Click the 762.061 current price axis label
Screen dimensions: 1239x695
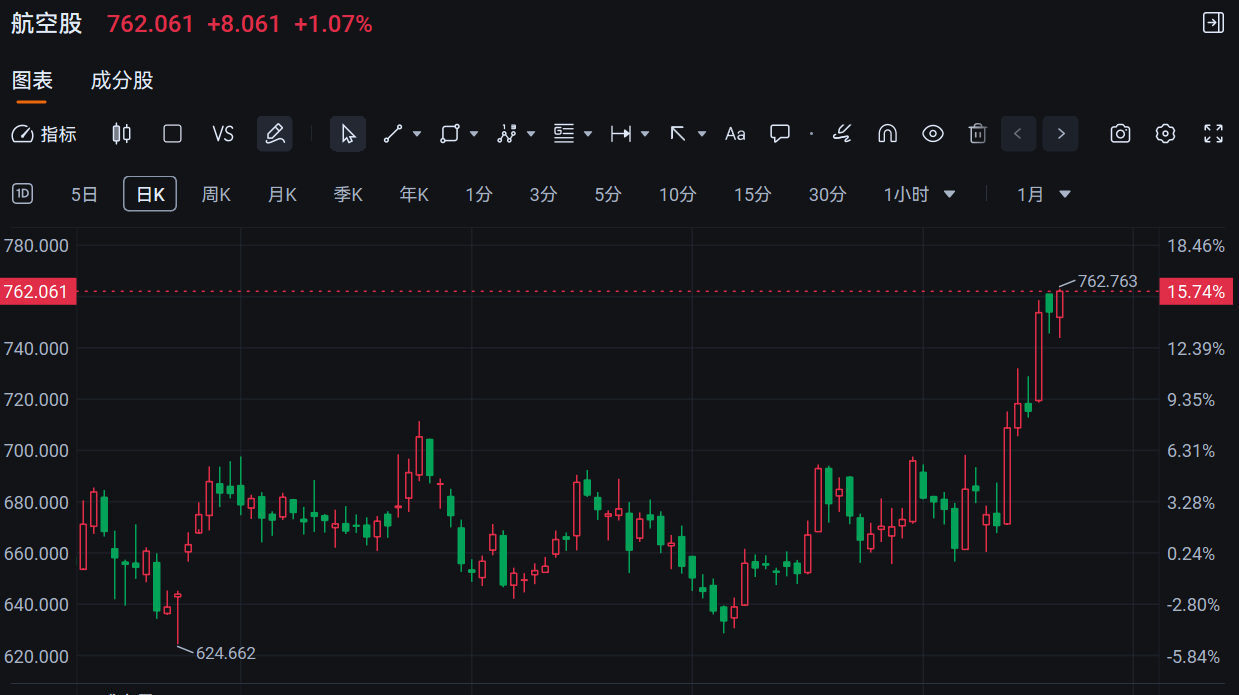[x=38, y=292]
